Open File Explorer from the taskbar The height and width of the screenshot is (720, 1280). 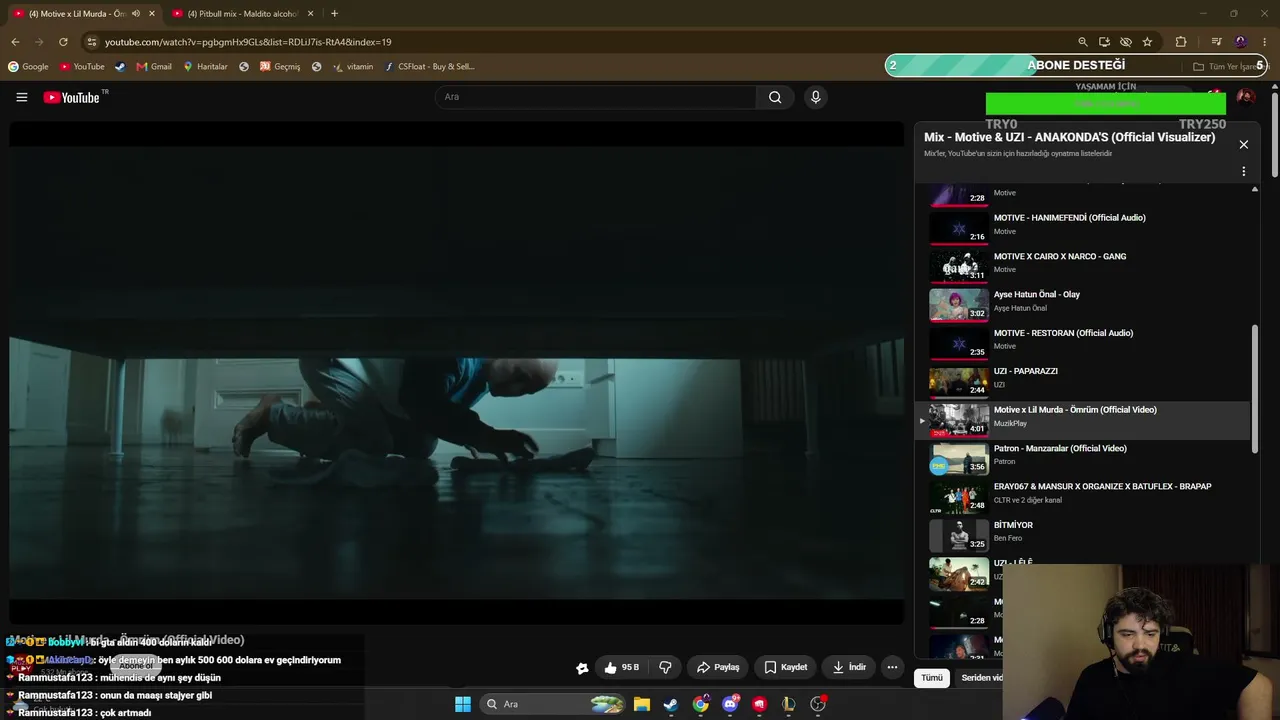pyautogui.click(x=642, y=704)
